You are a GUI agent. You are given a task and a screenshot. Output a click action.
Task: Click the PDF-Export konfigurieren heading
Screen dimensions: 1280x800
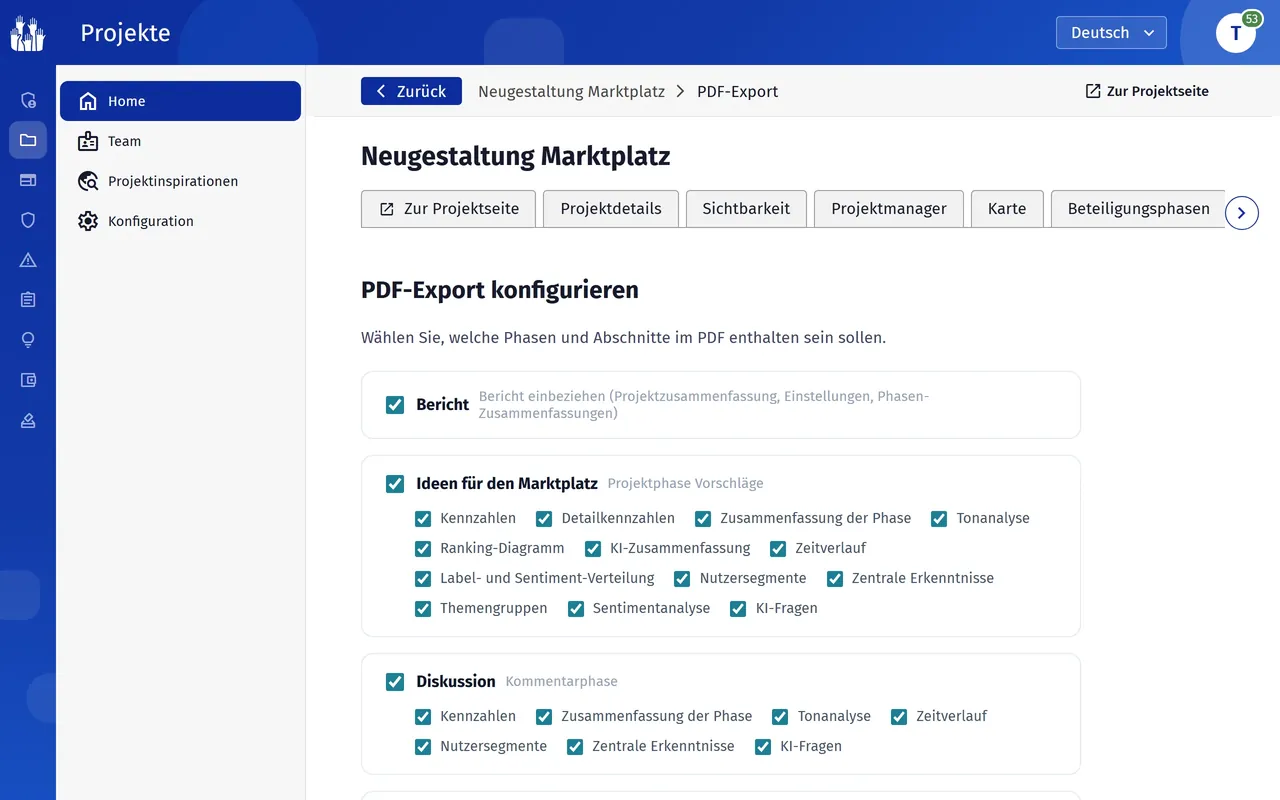point(500,290)
